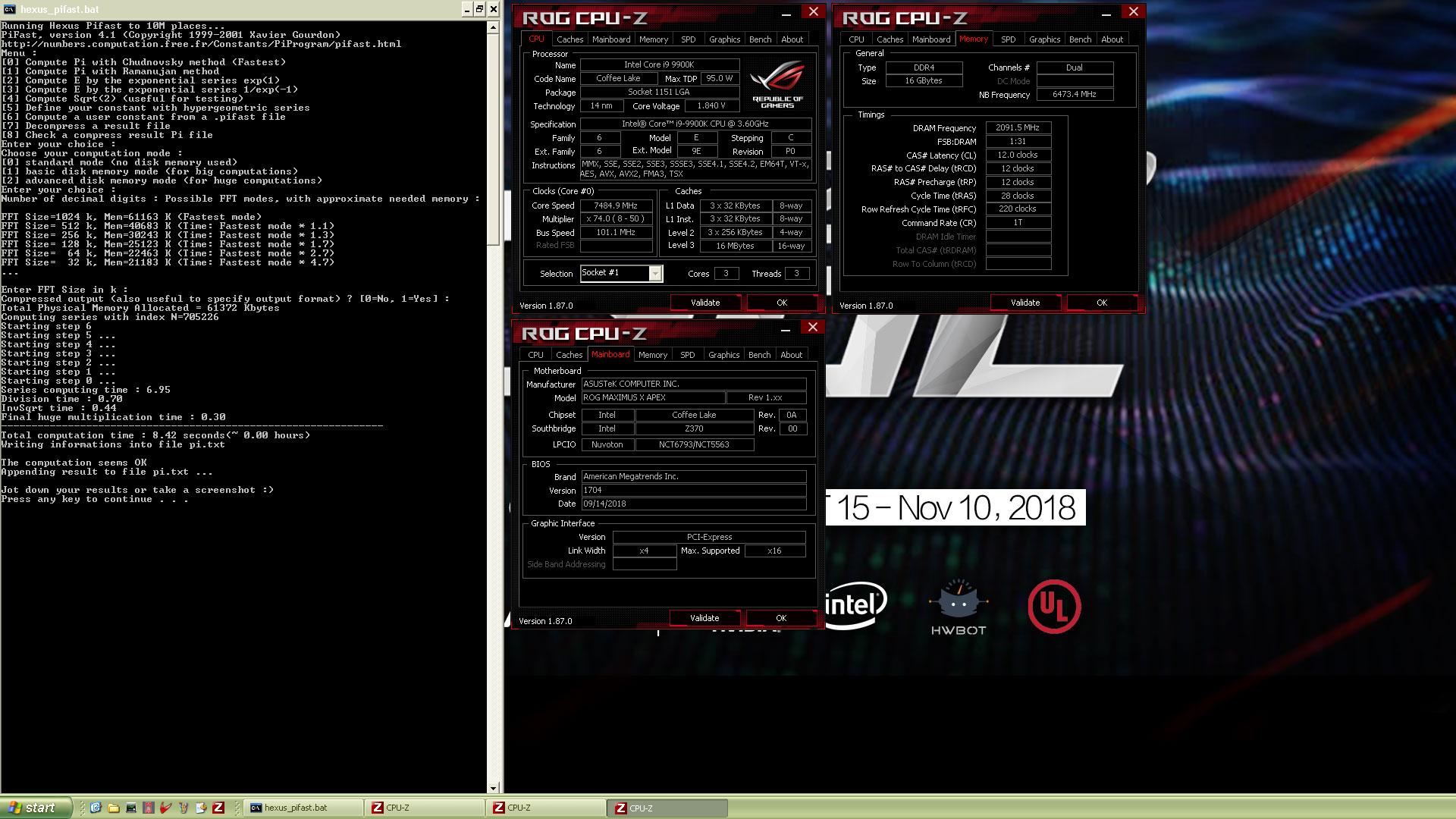Image resolution: width=1456 pixels, height=819 pixels.
Task: Open Caches tab in CPU-Z CPU window
Action: [570, 39]
